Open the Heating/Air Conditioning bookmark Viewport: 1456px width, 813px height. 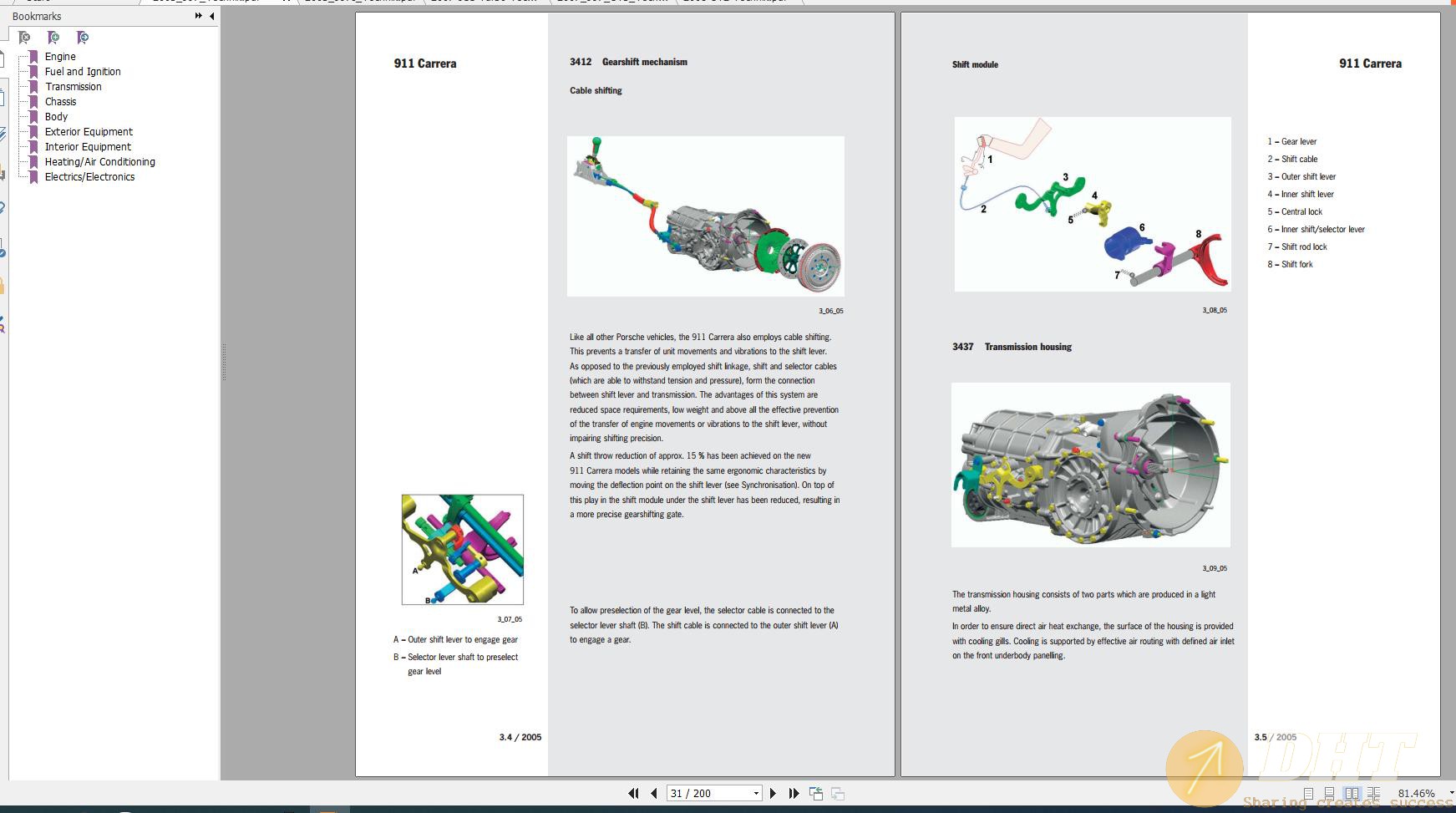(100, 161)
